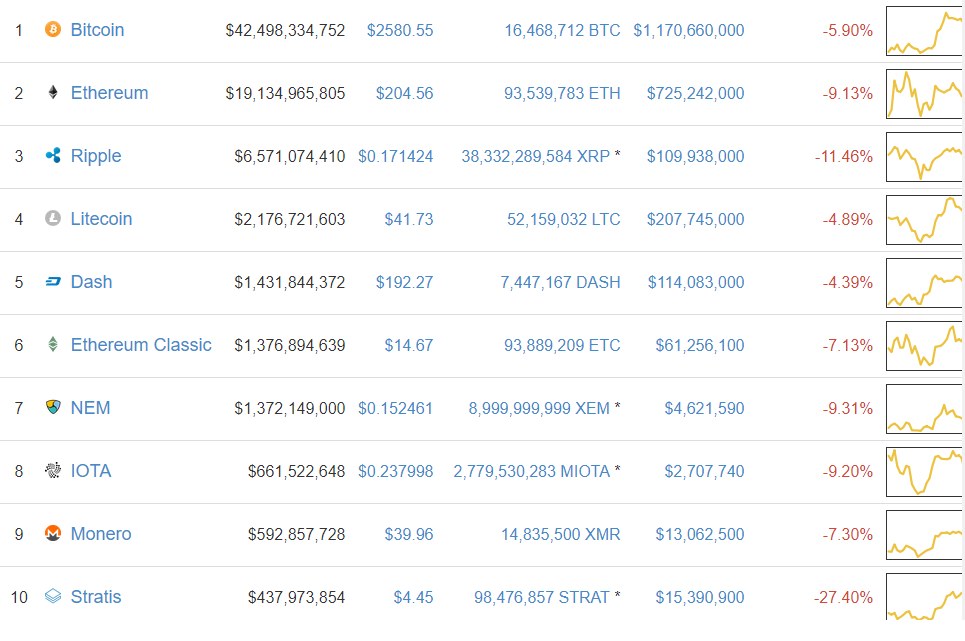Click the NEM logo icon
Viewport: 965px width, 641px height.
pyautogui.click(x=53, y=408)
